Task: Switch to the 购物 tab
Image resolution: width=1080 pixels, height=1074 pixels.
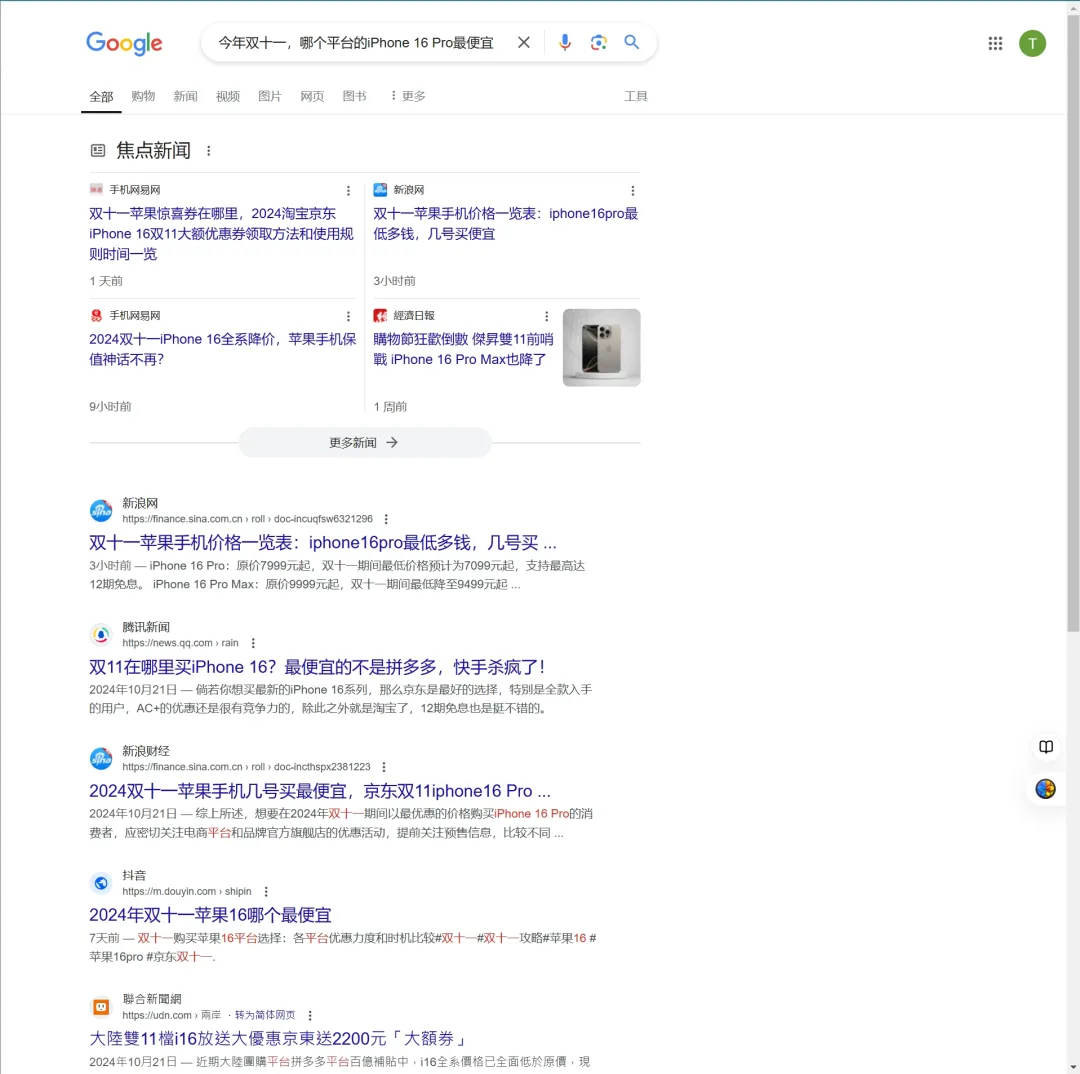Action: pyautogui.click(x=143, y=96)
